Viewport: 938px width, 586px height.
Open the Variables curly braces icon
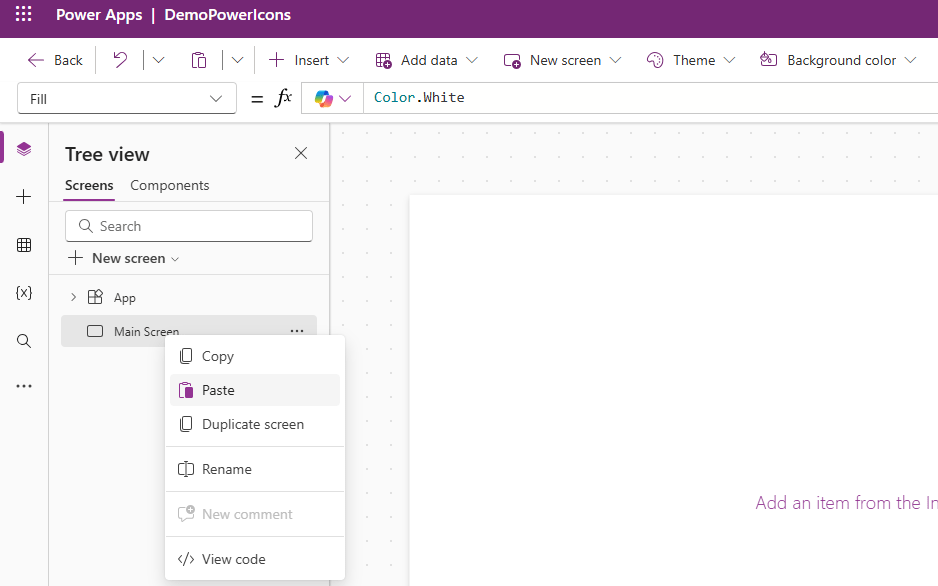tap(24, 293)
